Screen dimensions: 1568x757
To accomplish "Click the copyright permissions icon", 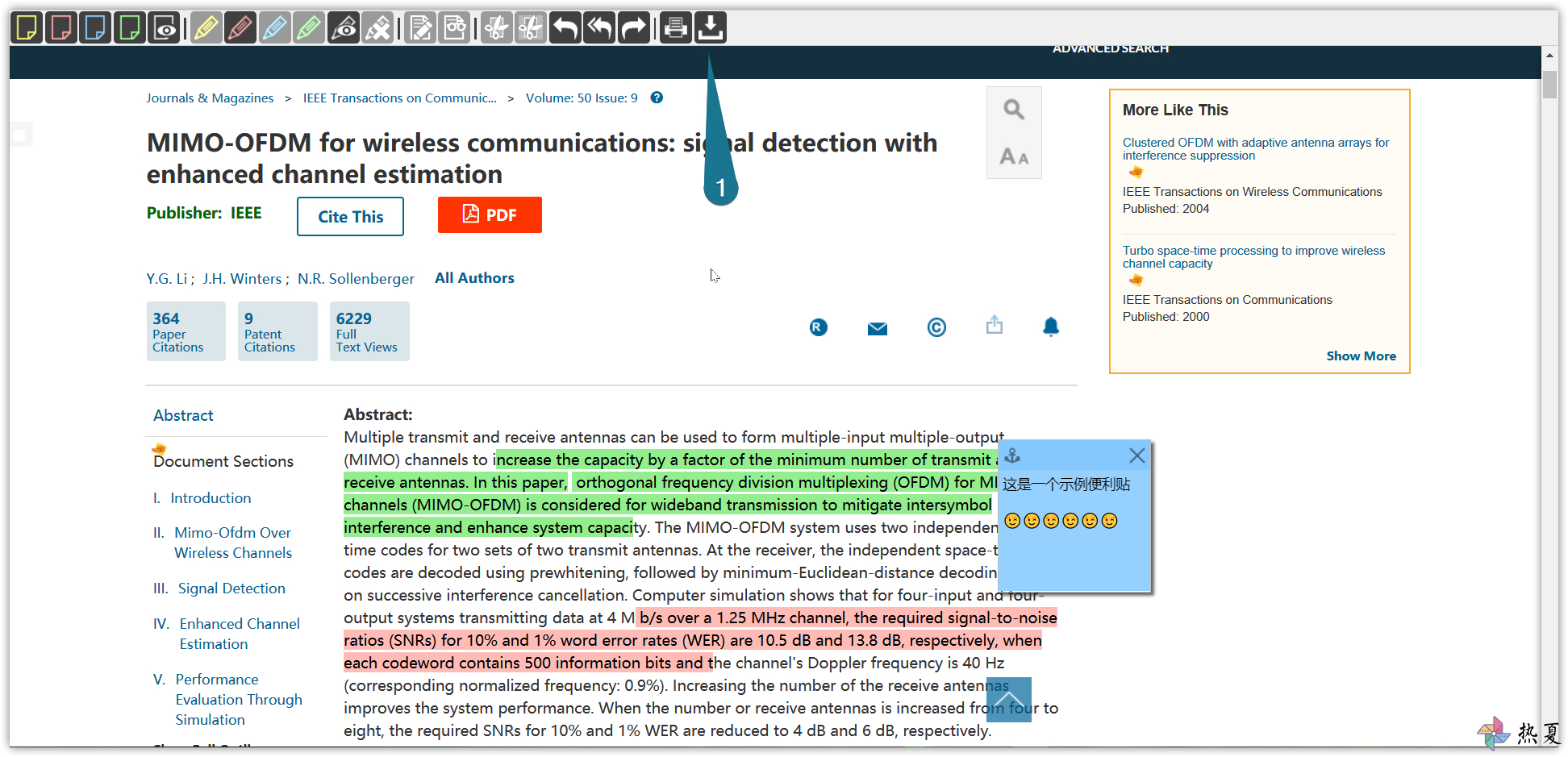I will point(936,327).
